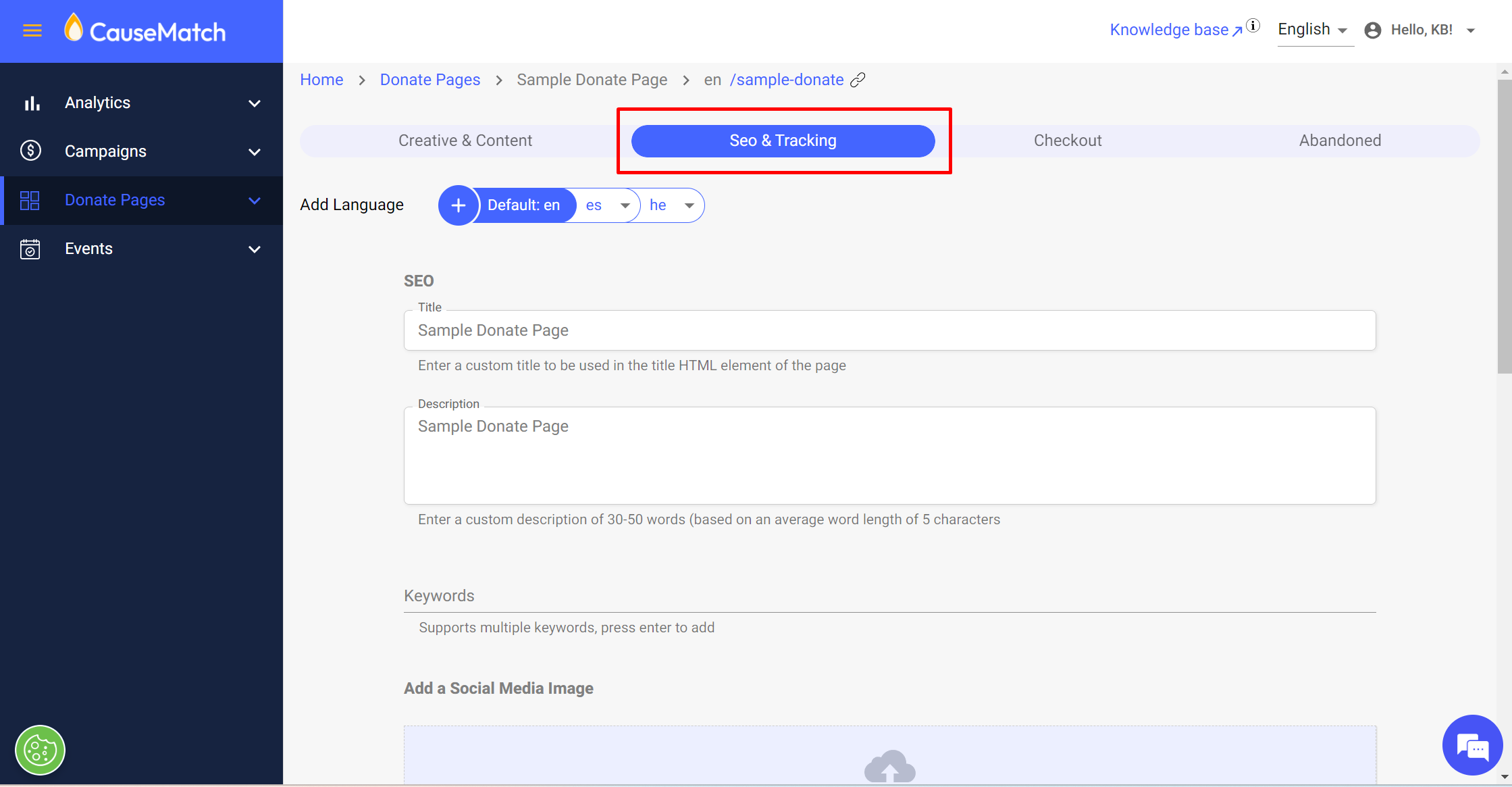The image size is (1512, 787).
Task: Open the live chat bubble
Action: coord(1471,745)
